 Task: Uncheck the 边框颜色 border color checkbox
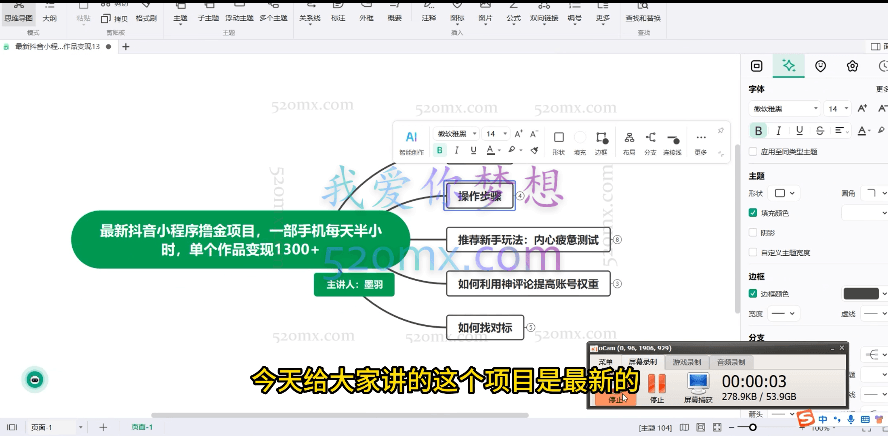pos(753,293)
